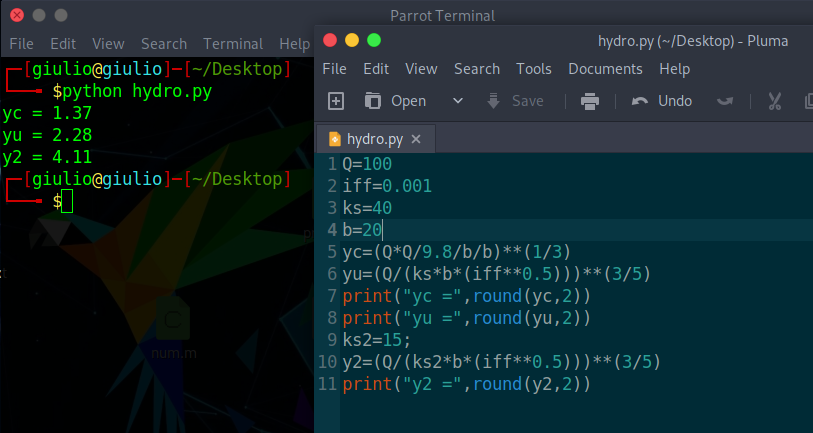This screenshot has width=813, height=433.
Task: Click the yellow minimize button of Pluma
Action: pyautogui.click(x=352, y=40)
